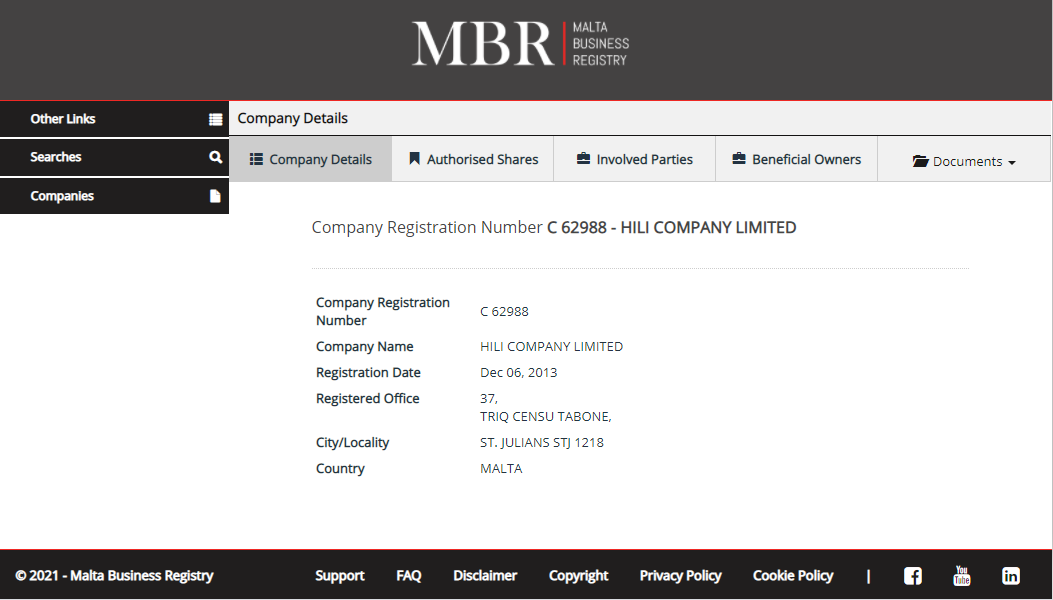Switch to the Beneficial Owners tab

coord(797,159)
